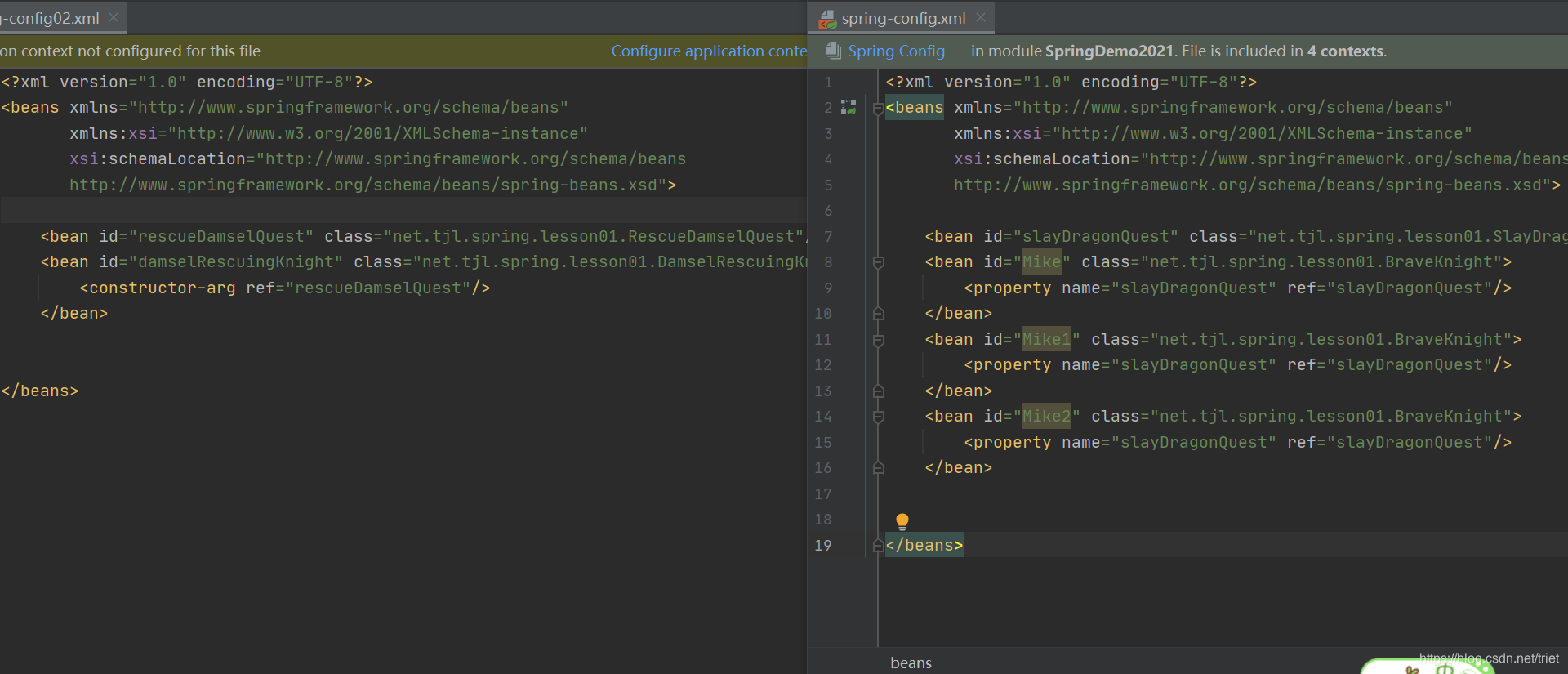Click the closing </beans> tag on line 19

point(924,545)
